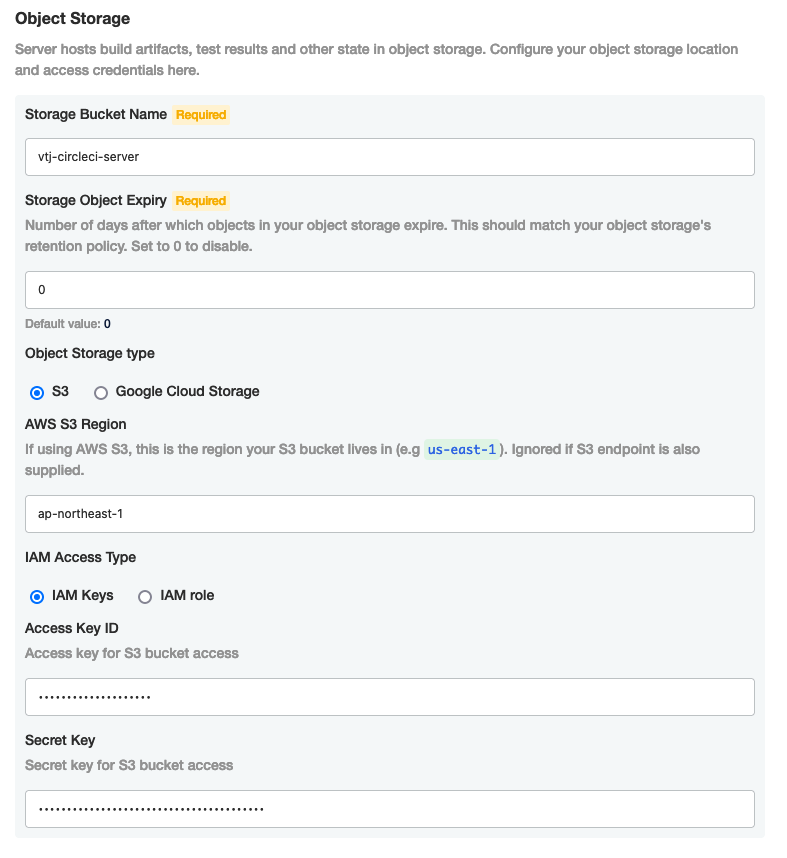
Task: Switch access type to IAM role
Action: click(145, 596)
